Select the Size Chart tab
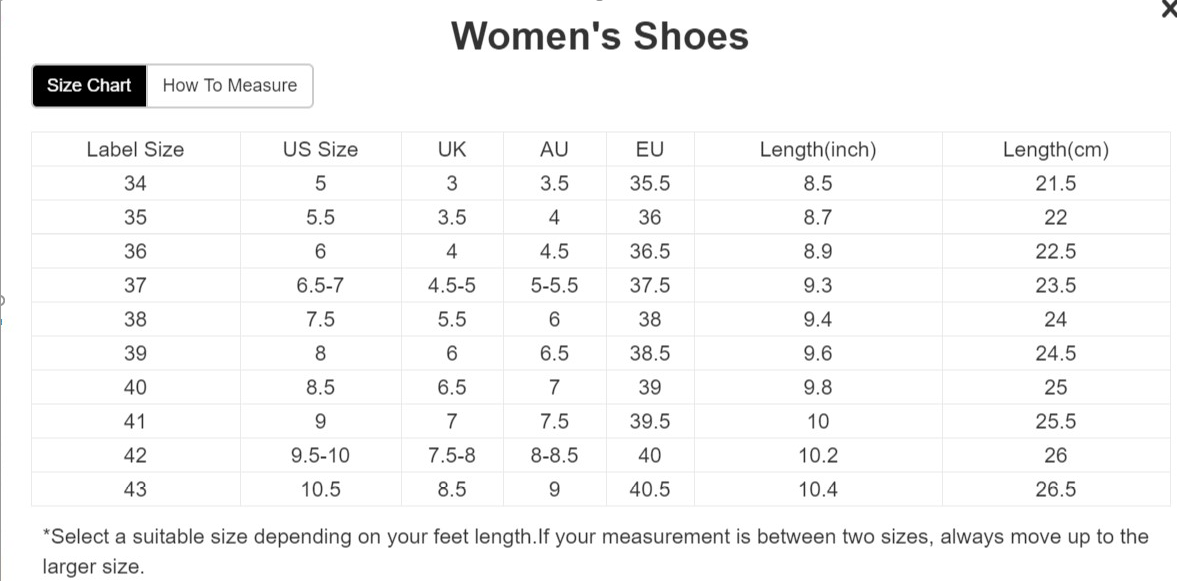The width and height of the screenshot is (1177, 581). tap(89, 86)
